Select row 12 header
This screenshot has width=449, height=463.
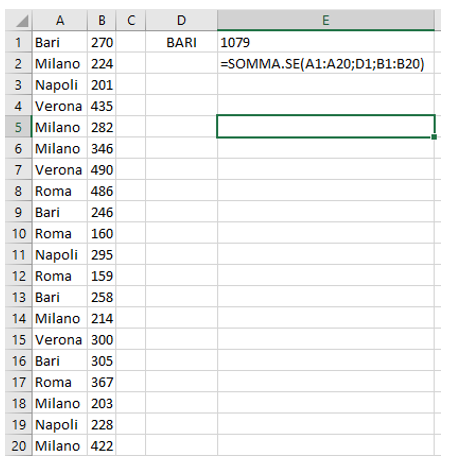click(x=19, y=276)
